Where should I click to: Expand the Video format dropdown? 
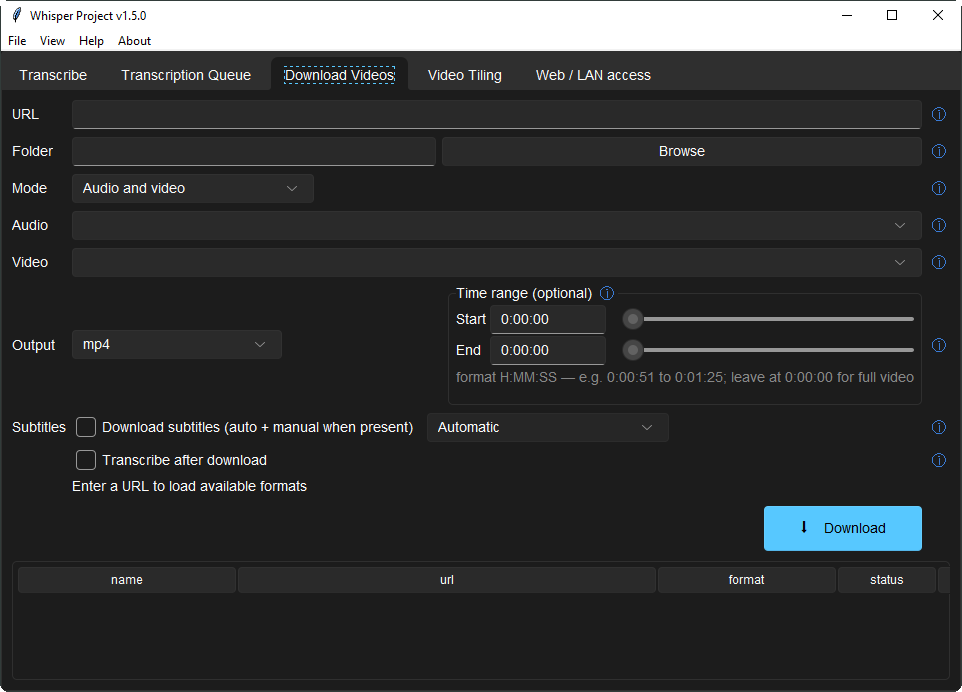tap(497, 262)
